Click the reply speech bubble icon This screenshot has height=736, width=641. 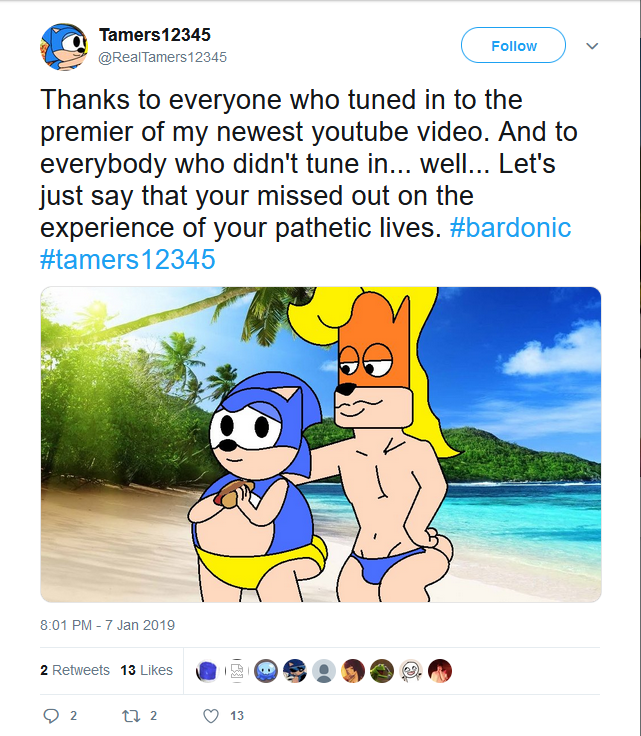[53, 715]
